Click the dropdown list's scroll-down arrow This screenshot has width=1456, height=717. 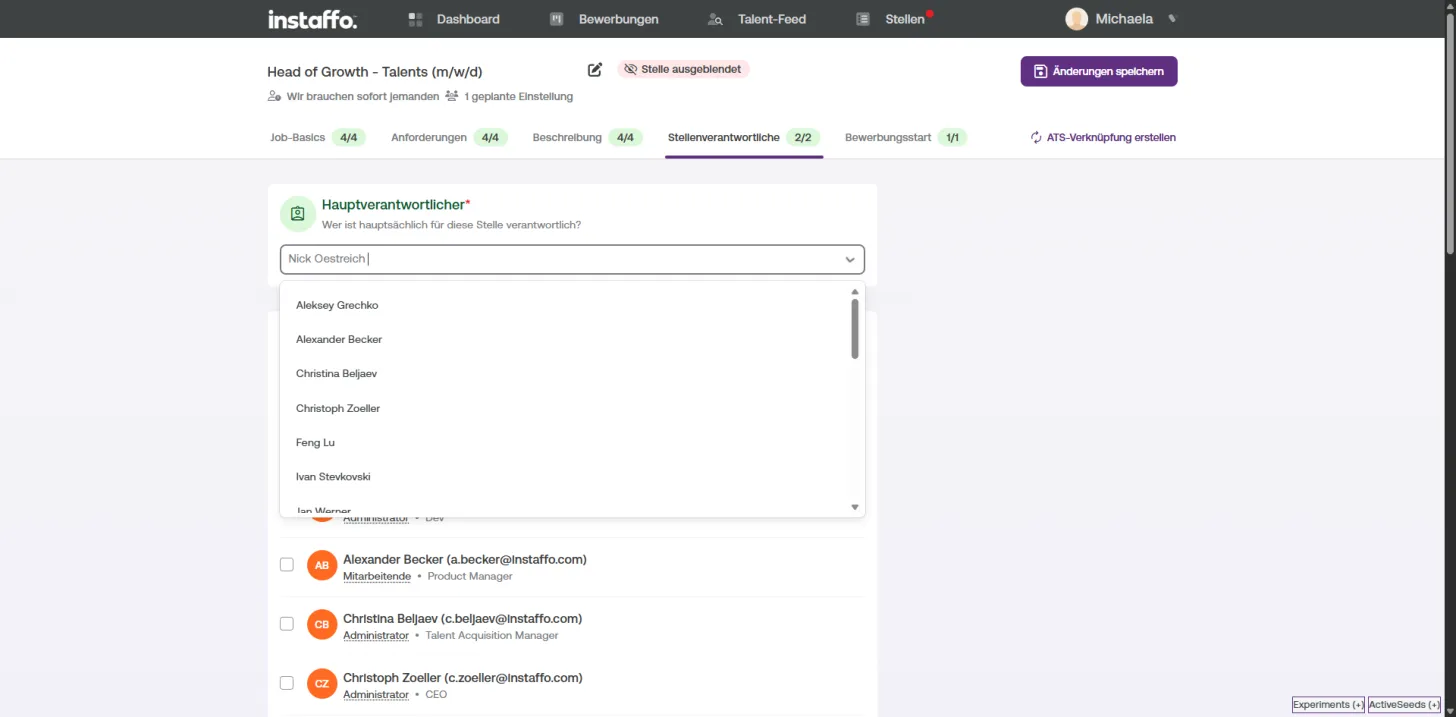(855, 507)
